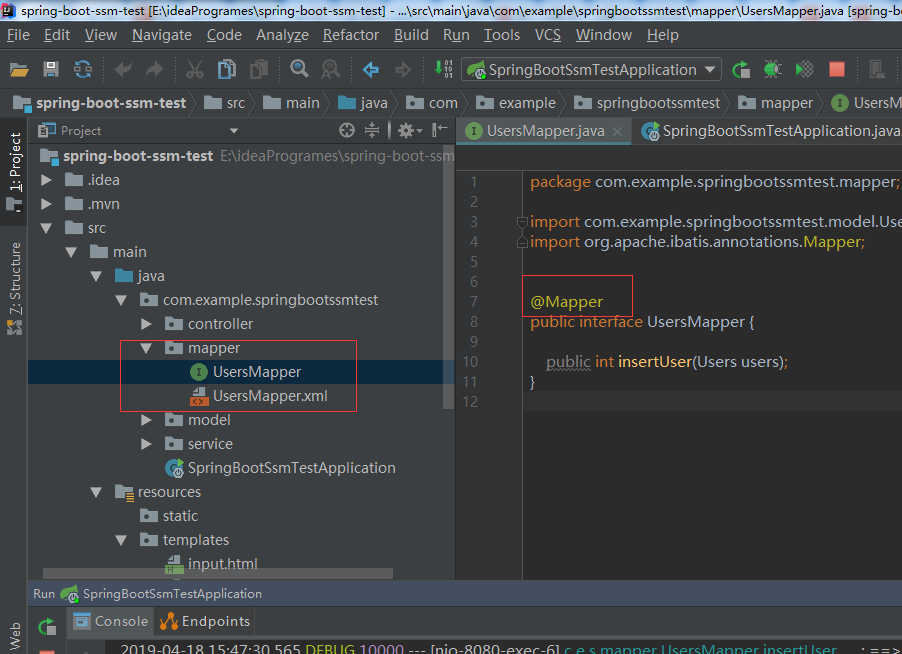Switch to the Endpoints tab
902x654 pixels.
click(205, 621)
